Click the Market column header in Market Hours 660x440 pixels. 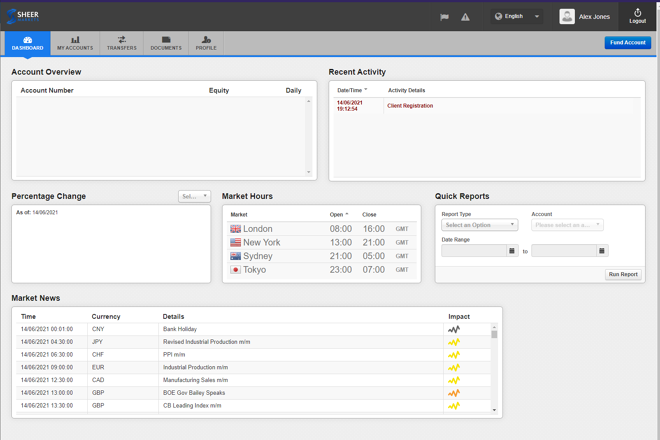click(239, 215)
